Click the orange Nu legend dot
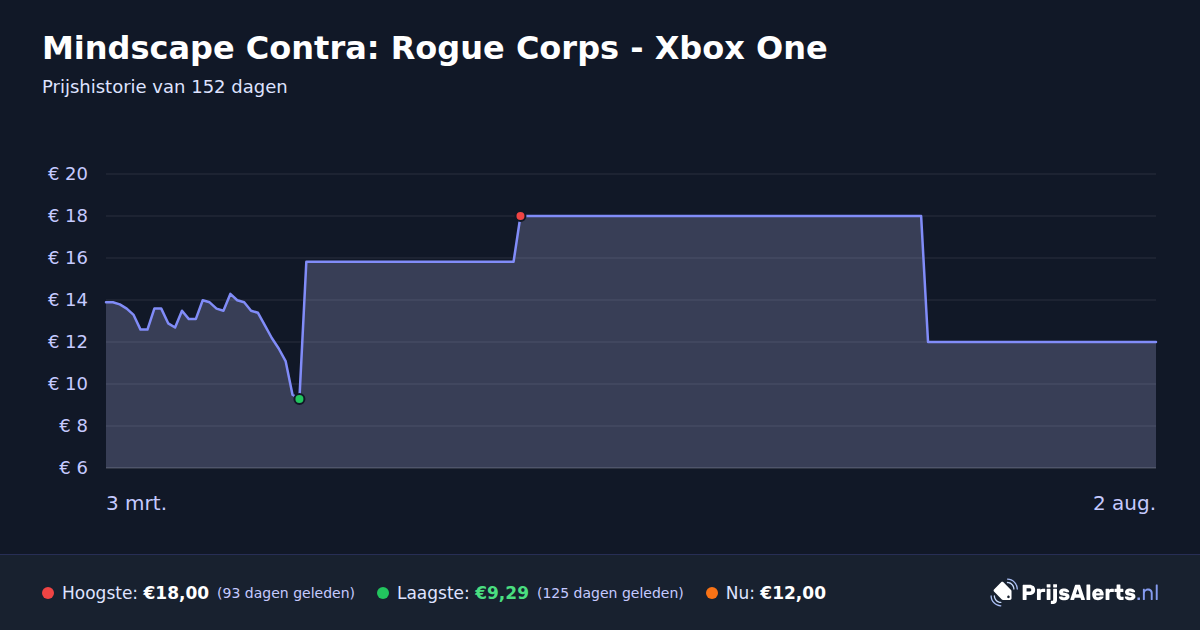This screenshot has width=1200, height=630. pos(712,593)
